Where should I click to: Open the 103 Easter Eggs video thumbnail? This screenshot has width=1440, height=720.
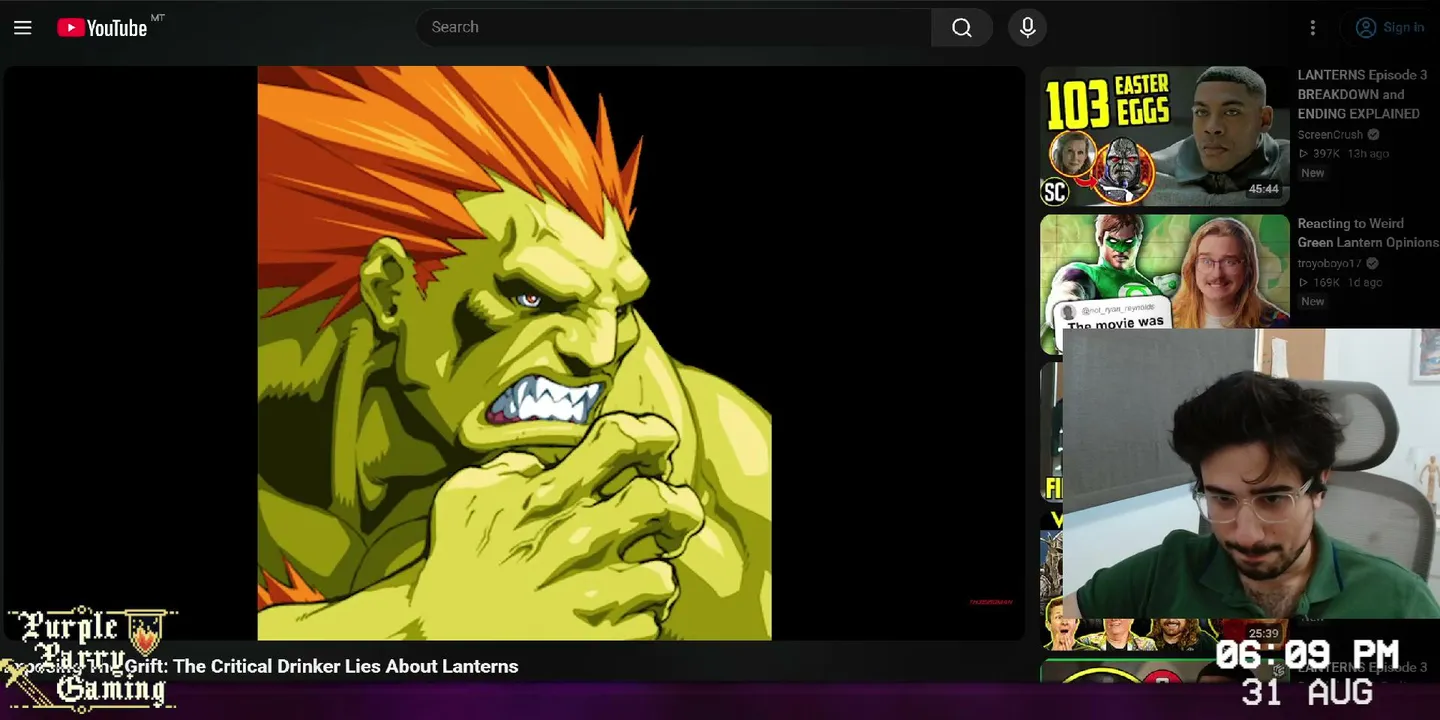point(1165,136)
